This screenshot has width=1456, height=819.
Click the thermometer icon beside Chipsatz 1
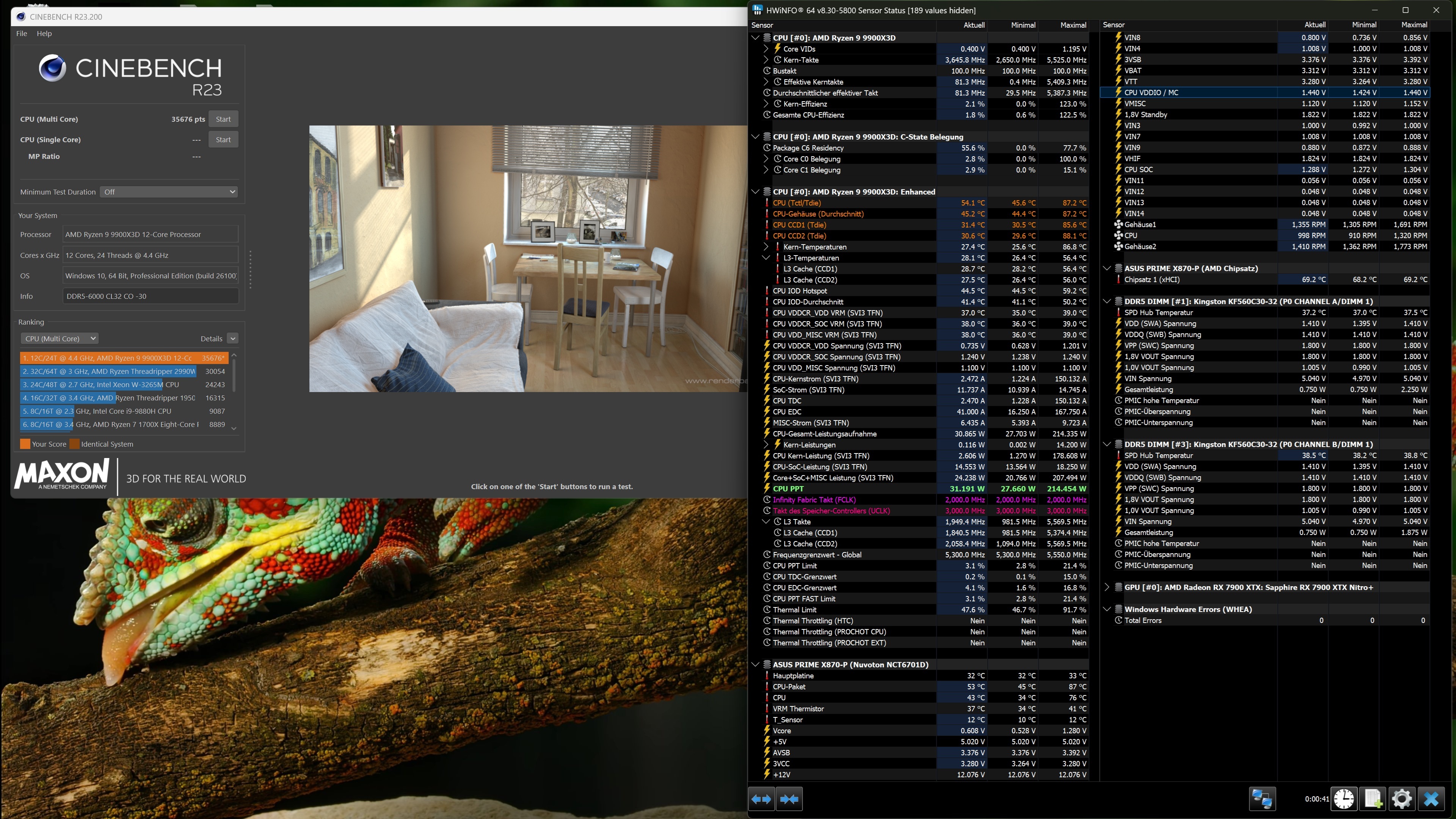click(1118, 279)
